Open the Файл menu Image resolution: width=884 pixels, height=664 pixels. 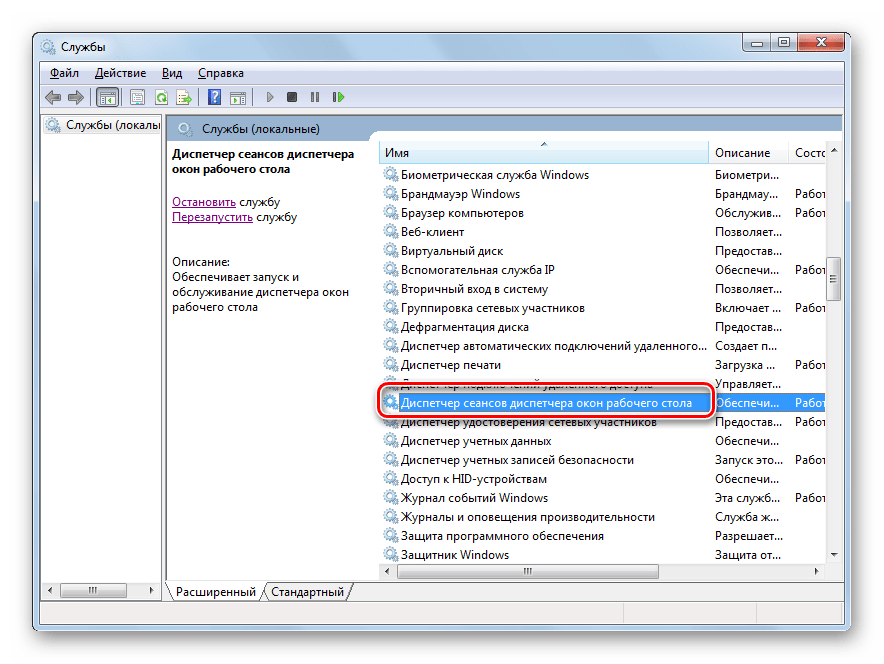pos(64,73)
